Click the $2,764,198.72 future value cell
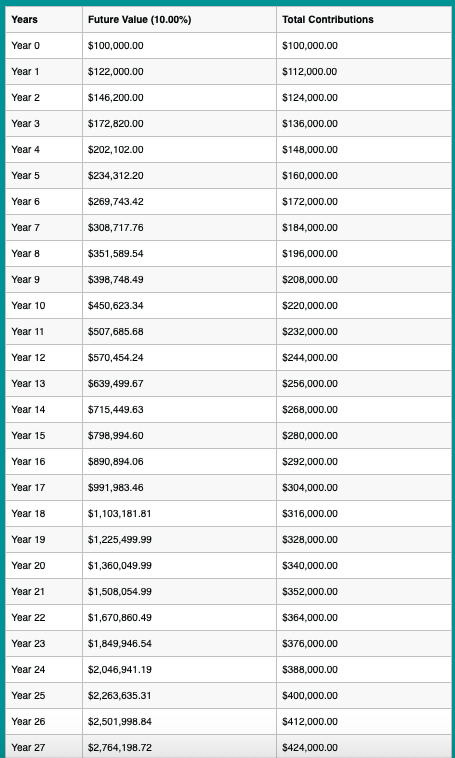This screenshot has width=455, height=758. tap(119, 748)
